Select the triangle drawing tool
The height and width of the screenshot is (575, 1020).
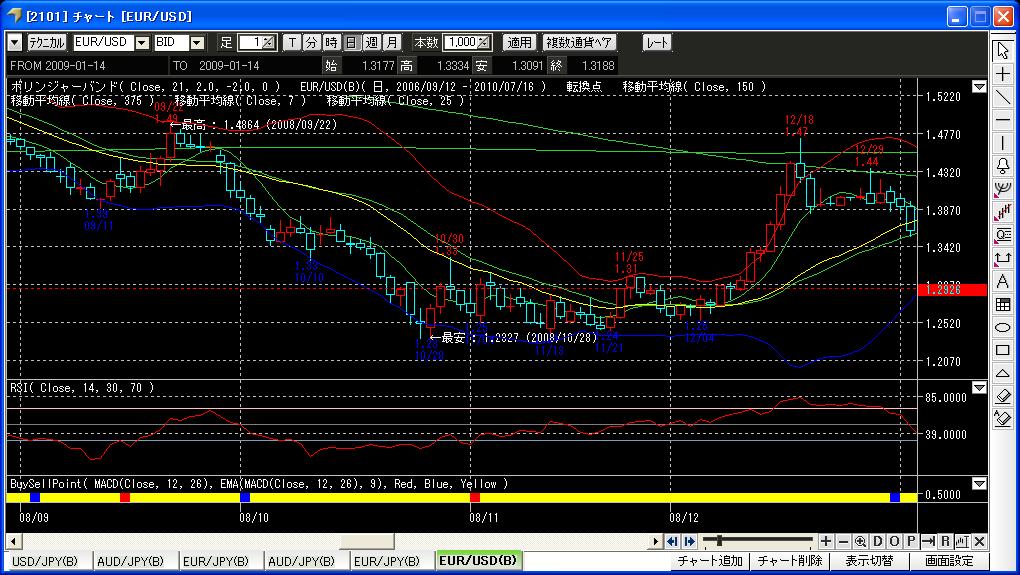1002,373
